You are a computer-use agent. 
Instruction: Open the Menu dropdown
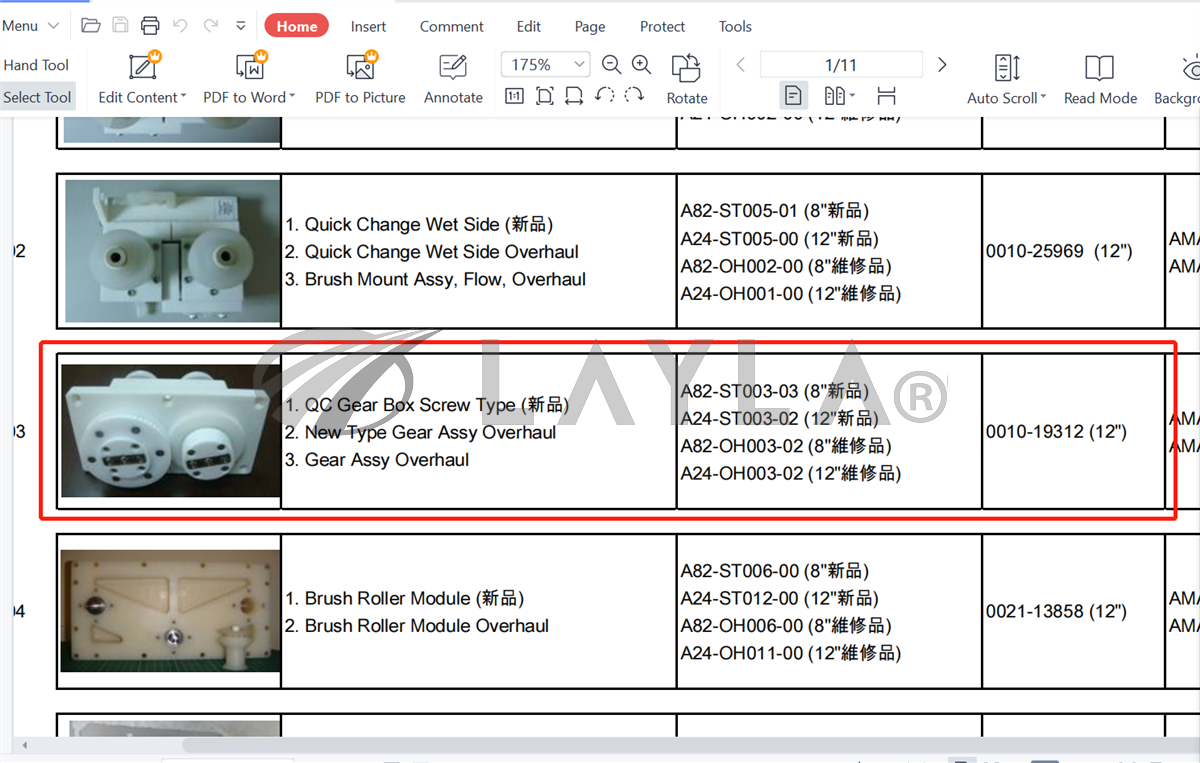point(30,26)
